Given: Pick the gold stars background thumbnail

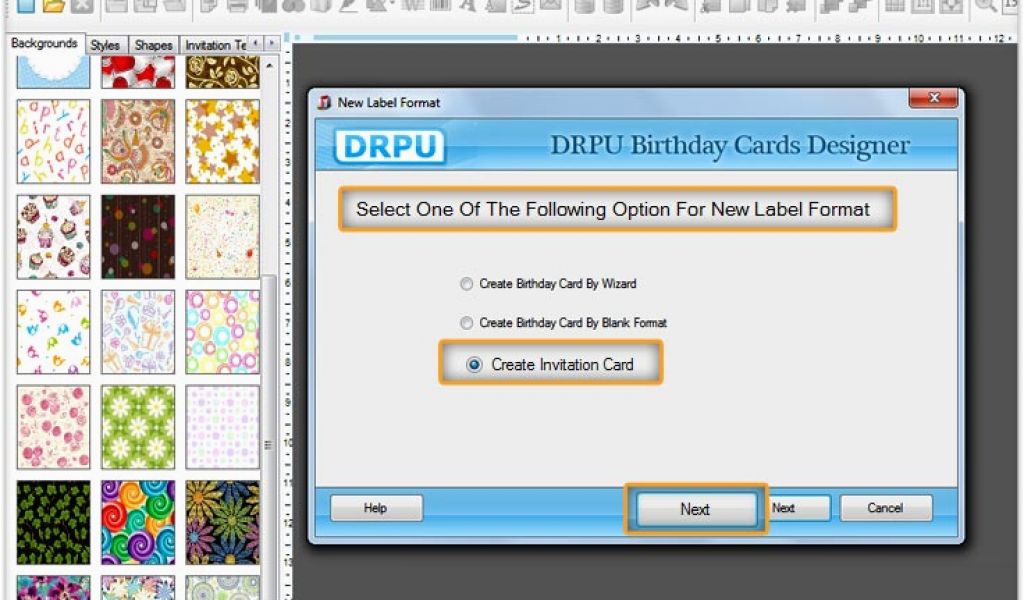Looking at the screenshot, I should [x=223, y=142].
